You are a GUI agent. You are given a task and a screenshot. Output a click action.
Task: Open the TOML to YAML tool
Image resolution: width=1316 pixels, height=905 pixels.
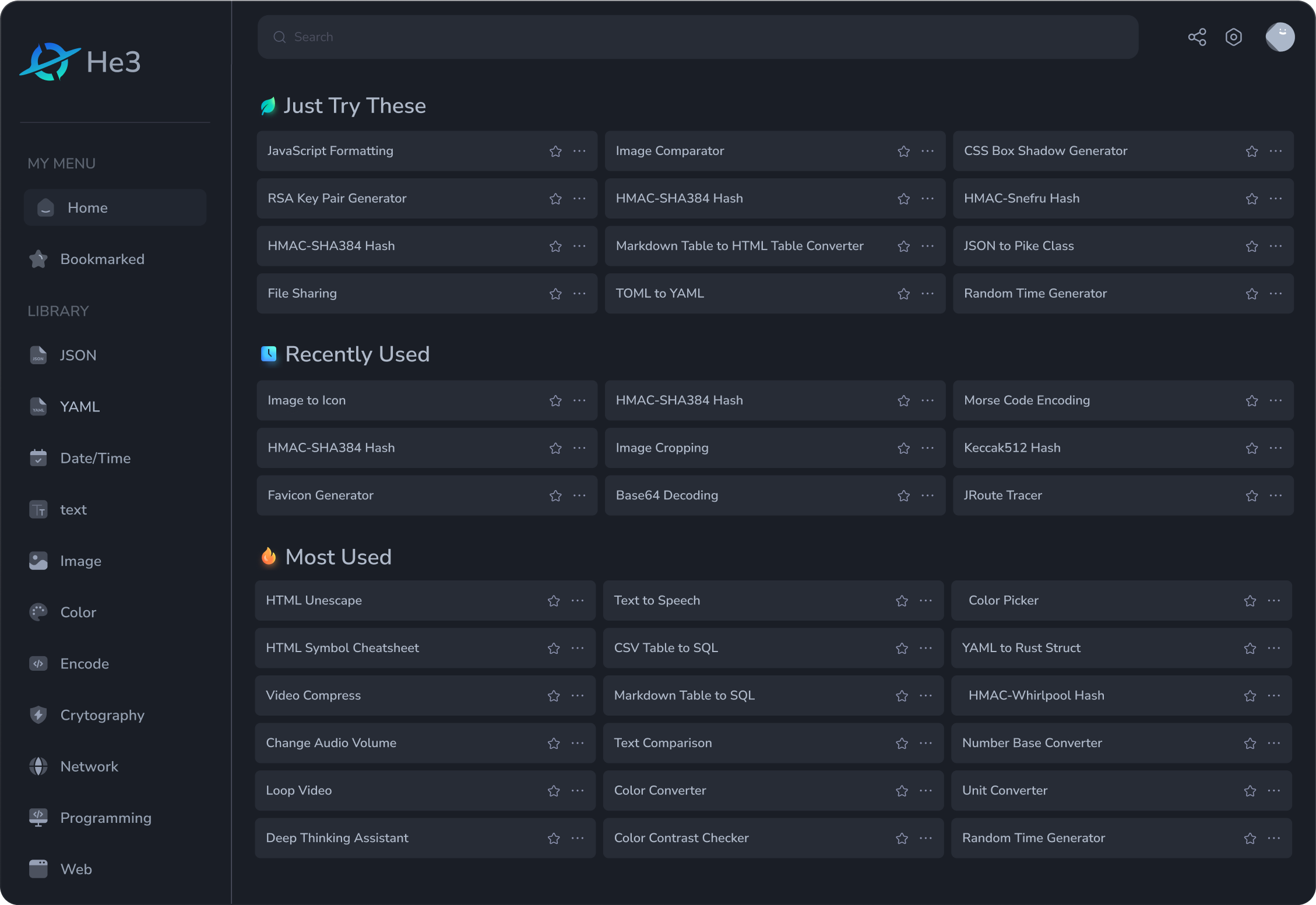point(660,294)
